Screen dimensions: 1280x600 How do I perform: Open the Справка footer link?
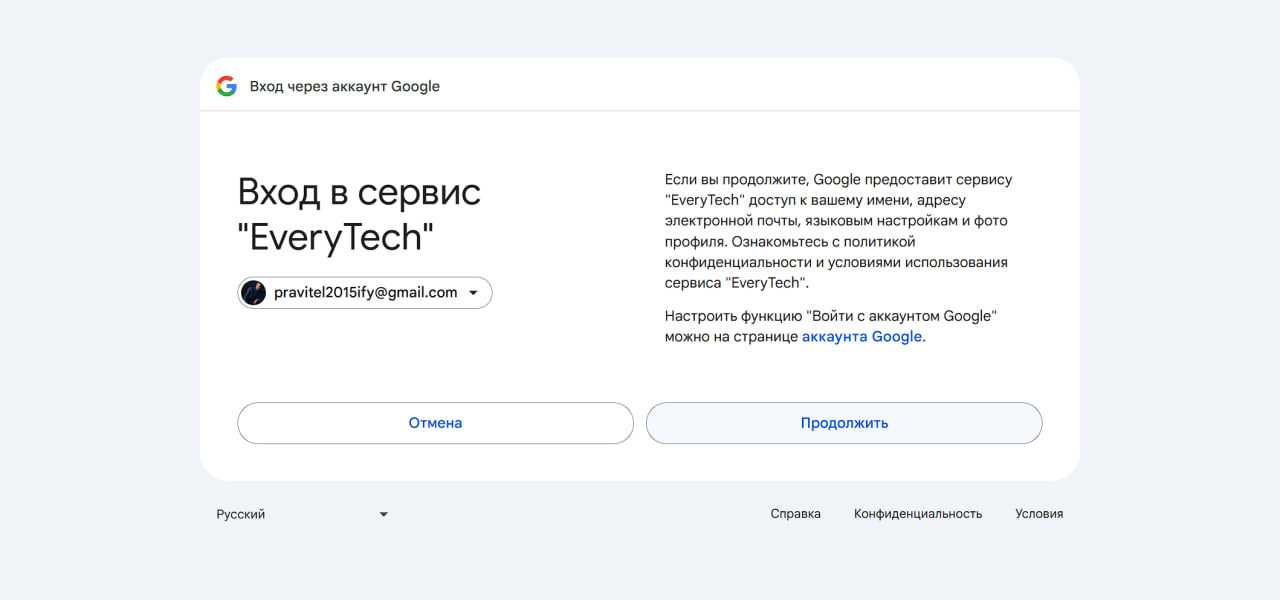796,514
